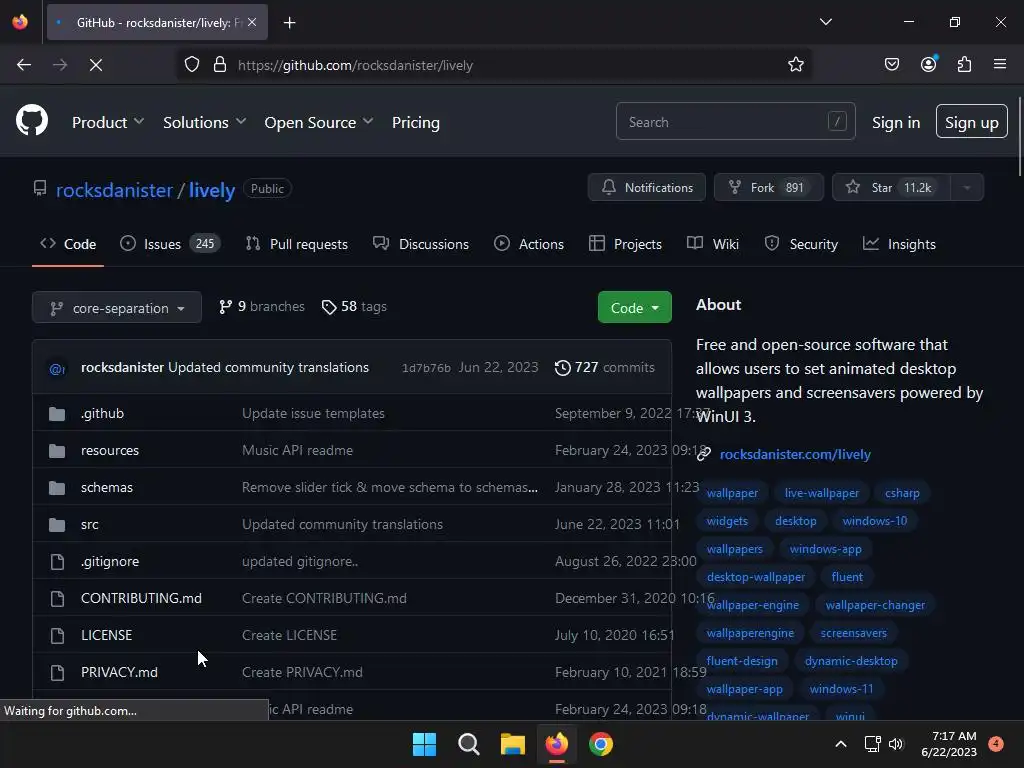This screenshot has height=768, width=1024.
Task: Open the browser extensions puzzle icon
Action: (964, 64)
